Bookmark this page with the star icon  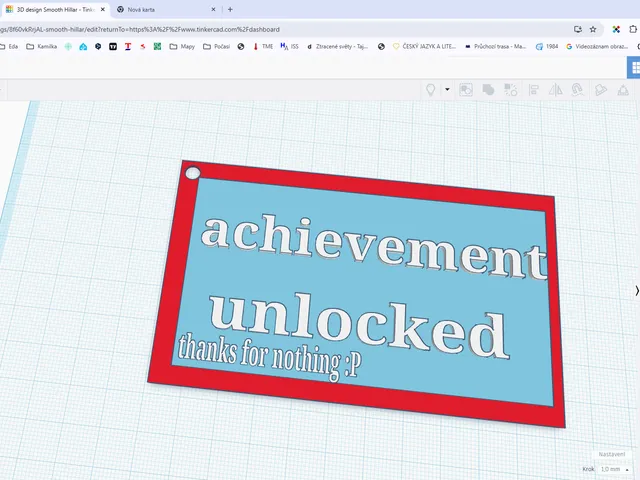point(593,29)
